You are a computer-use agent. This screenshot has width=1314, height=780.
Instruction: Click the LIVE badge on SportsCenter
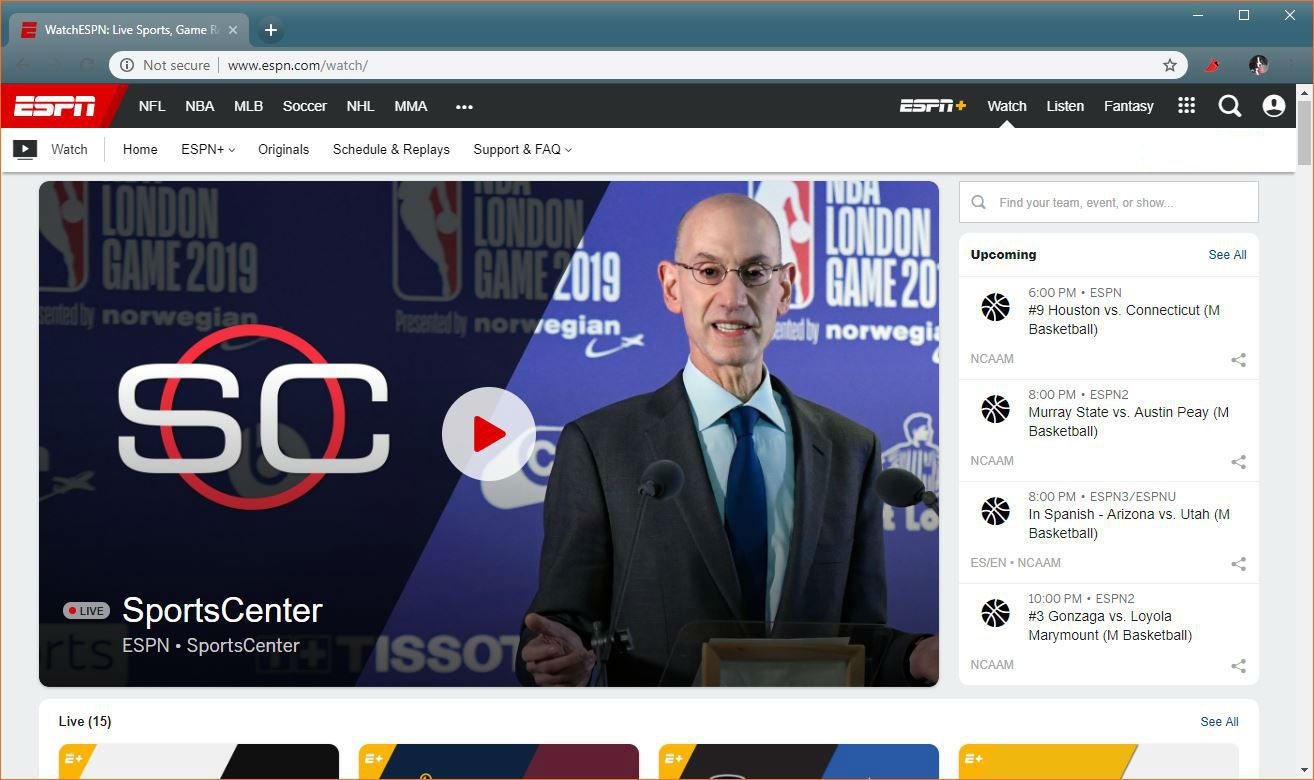click(x=86, y=611)
